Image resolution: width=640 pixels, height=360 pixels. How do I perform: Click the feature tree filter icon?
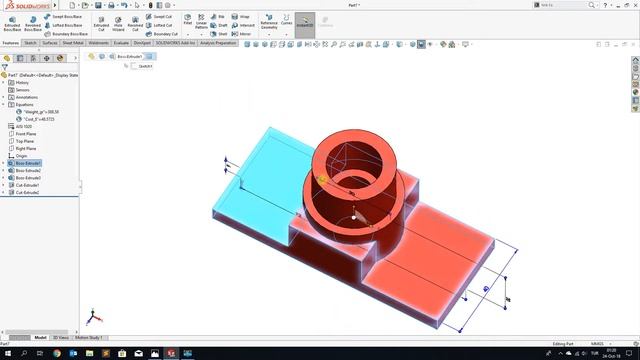[4, 67]
